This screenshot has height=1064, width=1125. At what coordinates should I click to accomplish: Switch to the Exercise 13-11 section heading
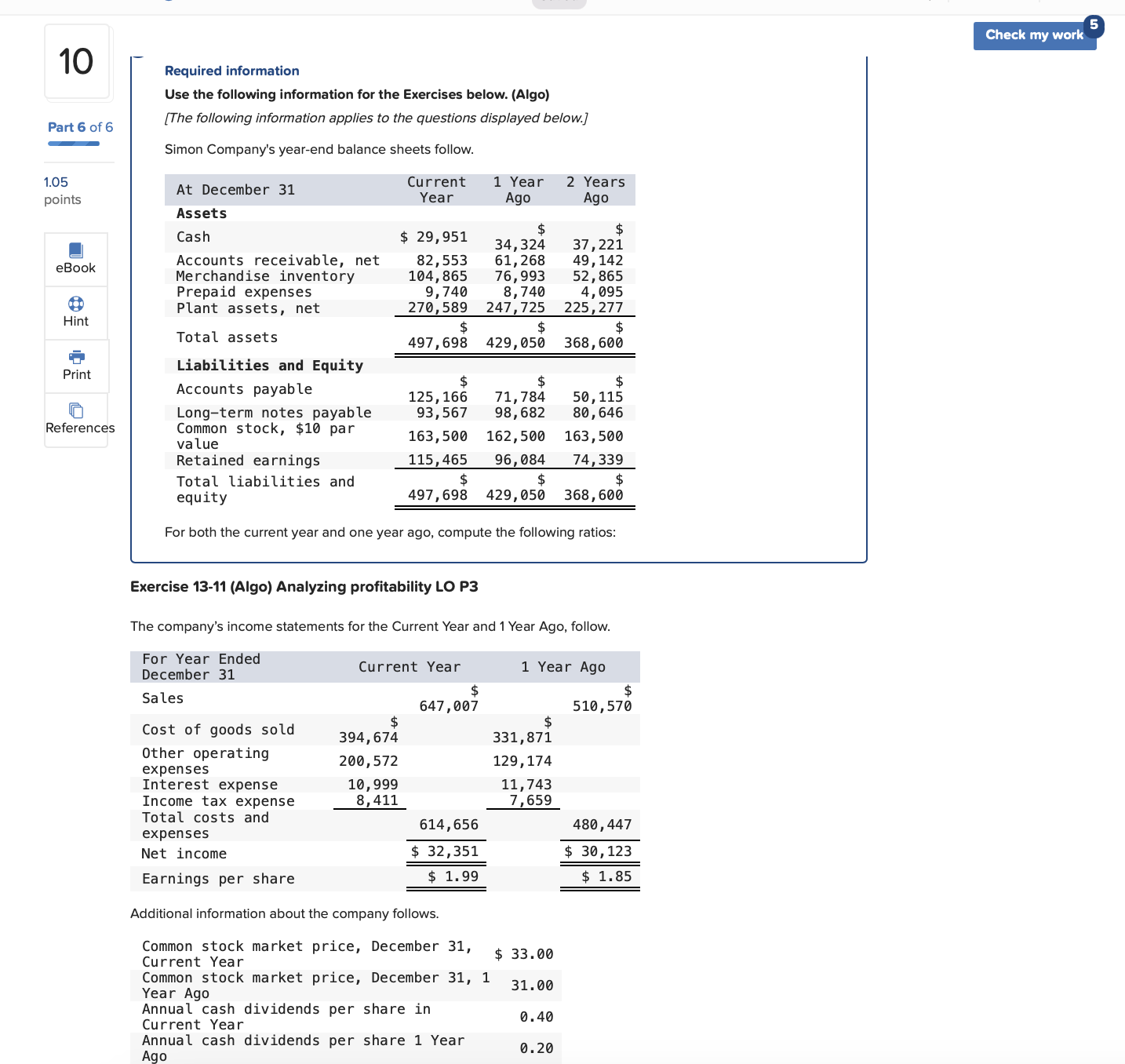305,586
